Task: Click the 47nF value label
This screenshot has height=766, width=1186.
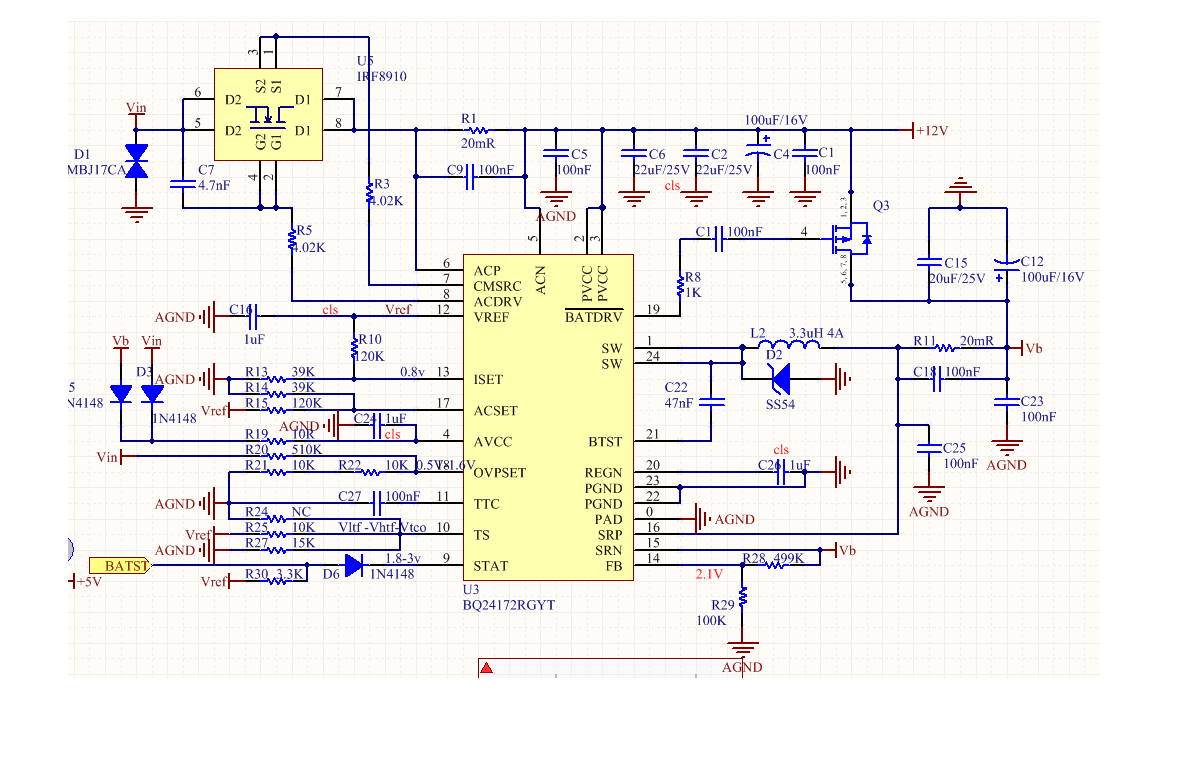Action: pos(678,403)
